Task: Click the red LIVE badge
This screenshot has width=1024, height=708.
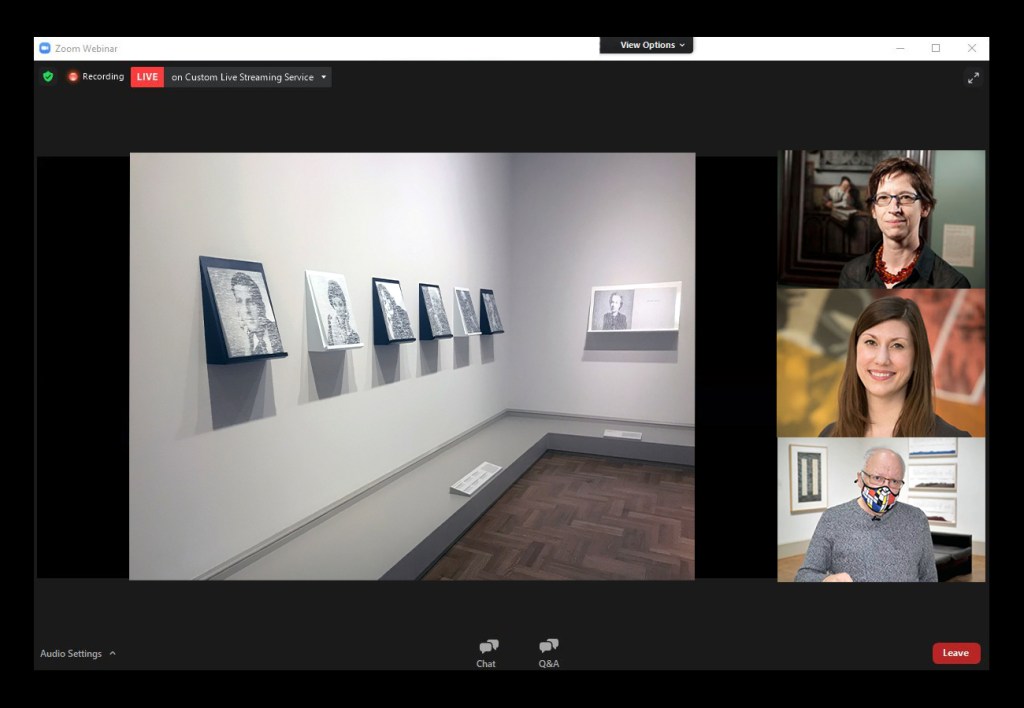Action: [147, 77]
